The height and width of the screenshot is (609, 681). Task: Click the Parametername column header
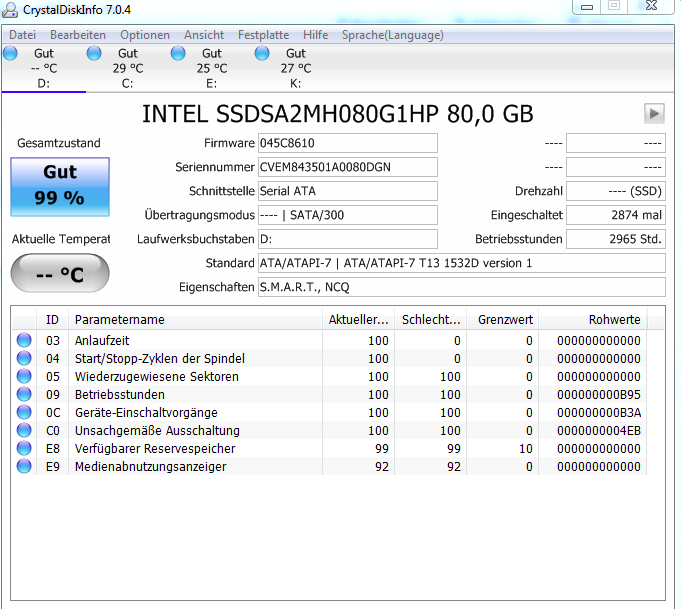point(195,320)
